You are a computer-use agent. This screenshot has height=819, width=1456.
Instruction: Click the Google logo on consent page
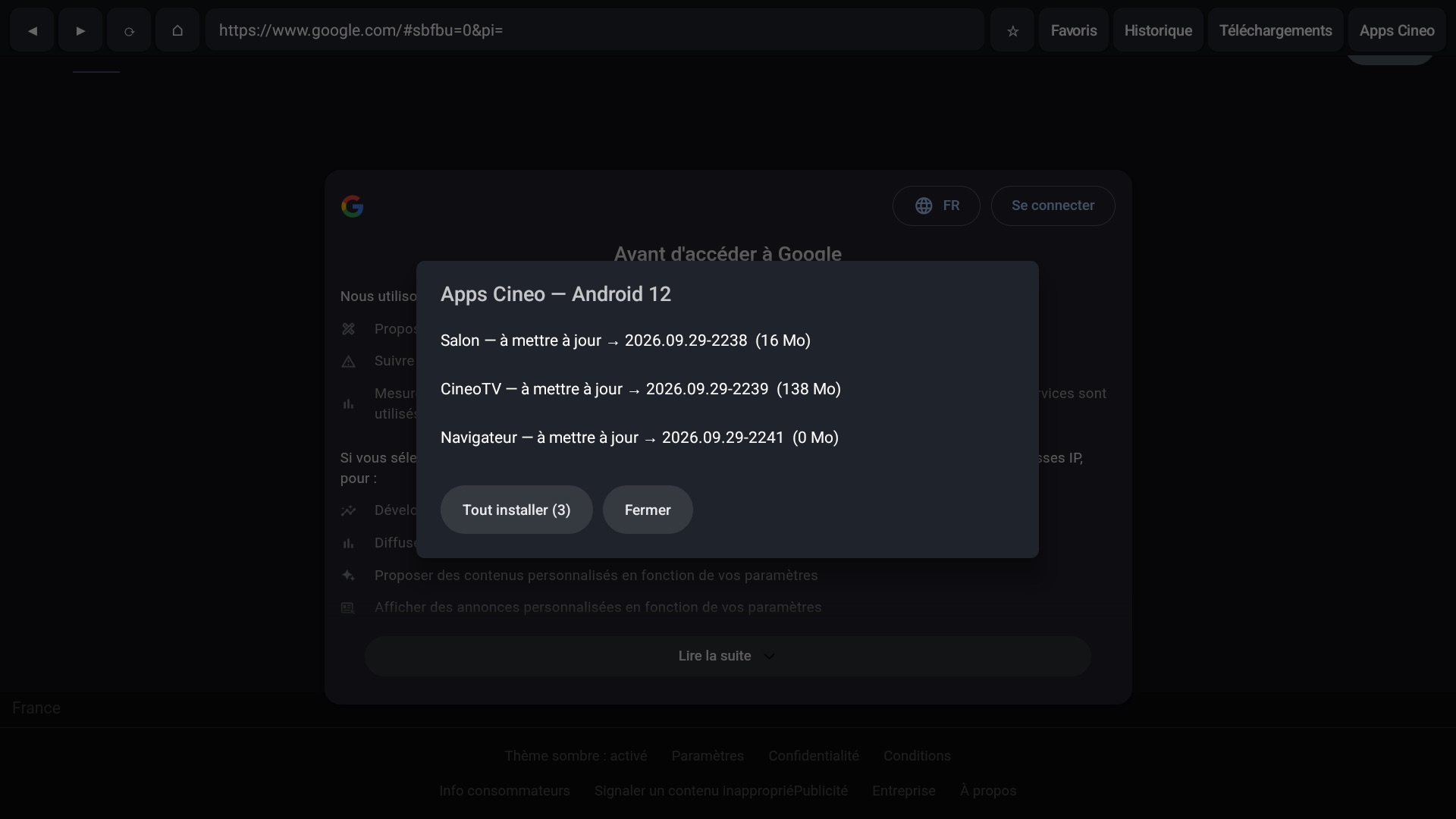tap(352, 206)
